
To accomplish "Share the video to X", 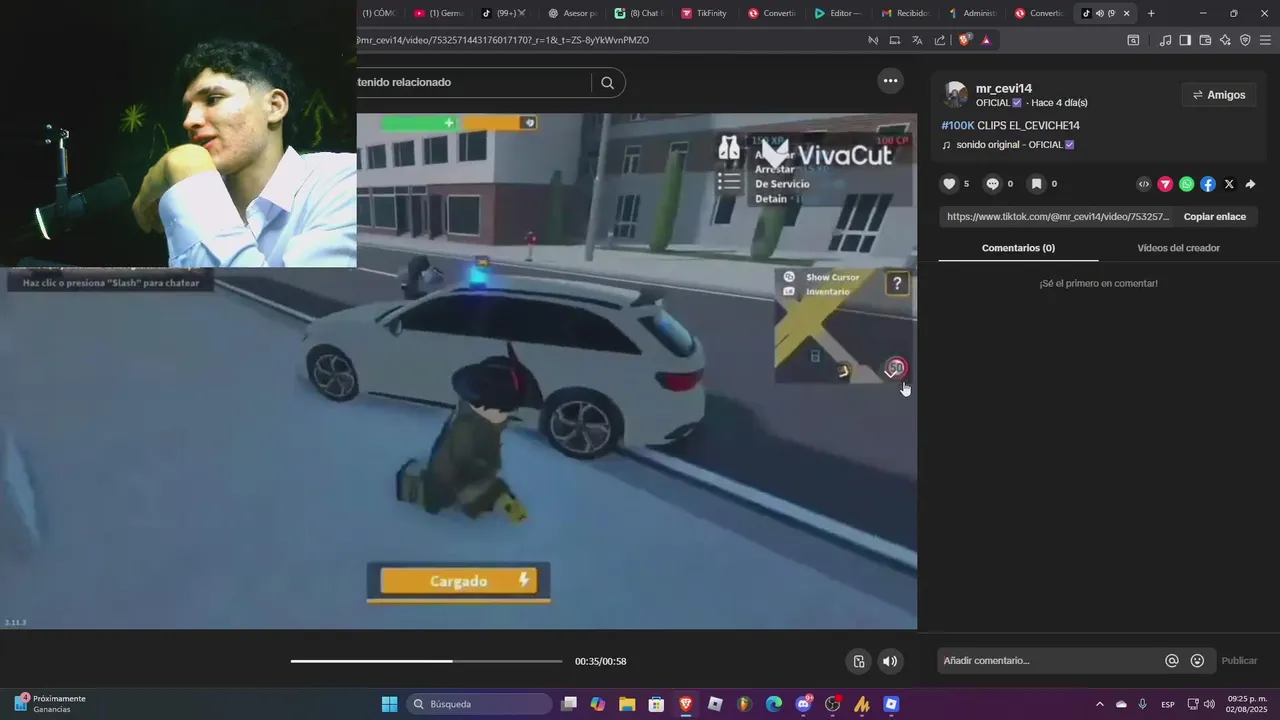I will click(1229, 184).
